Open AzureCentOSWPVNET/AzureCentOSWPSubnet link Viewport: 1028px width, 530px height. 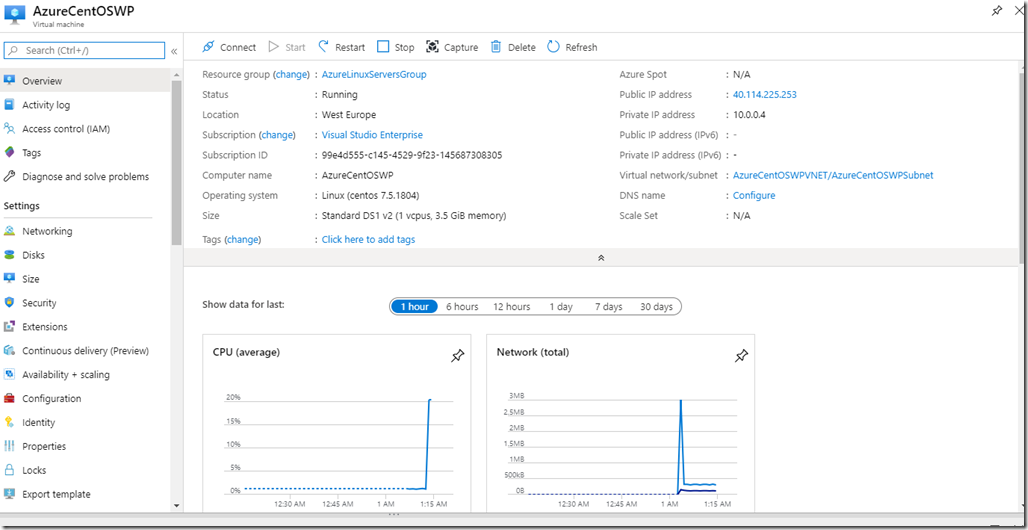pos(833,175)
